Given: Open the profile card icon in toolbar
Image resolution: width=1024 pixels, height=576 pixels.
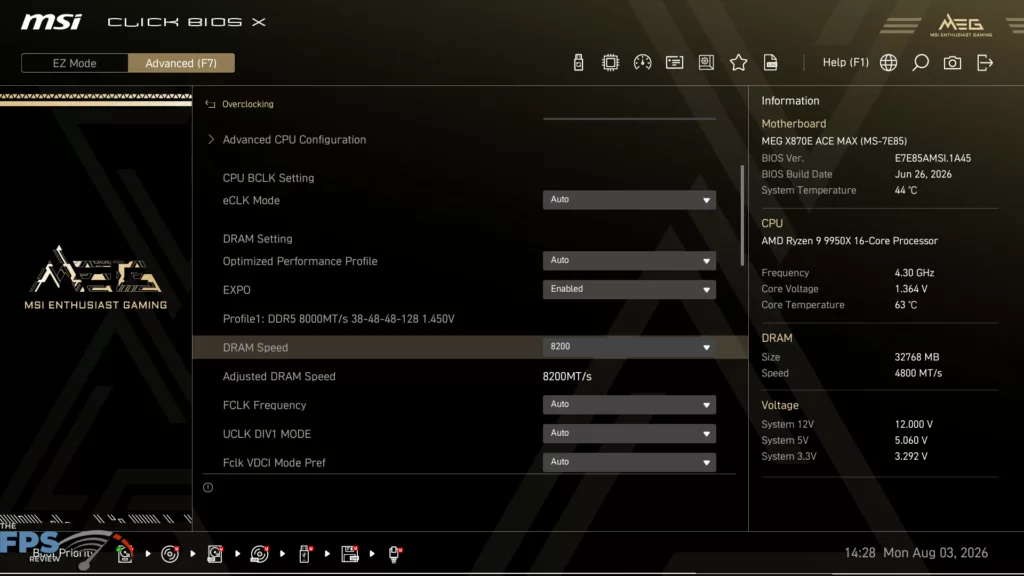Looking at the screenshot, I should click(674, 63).
